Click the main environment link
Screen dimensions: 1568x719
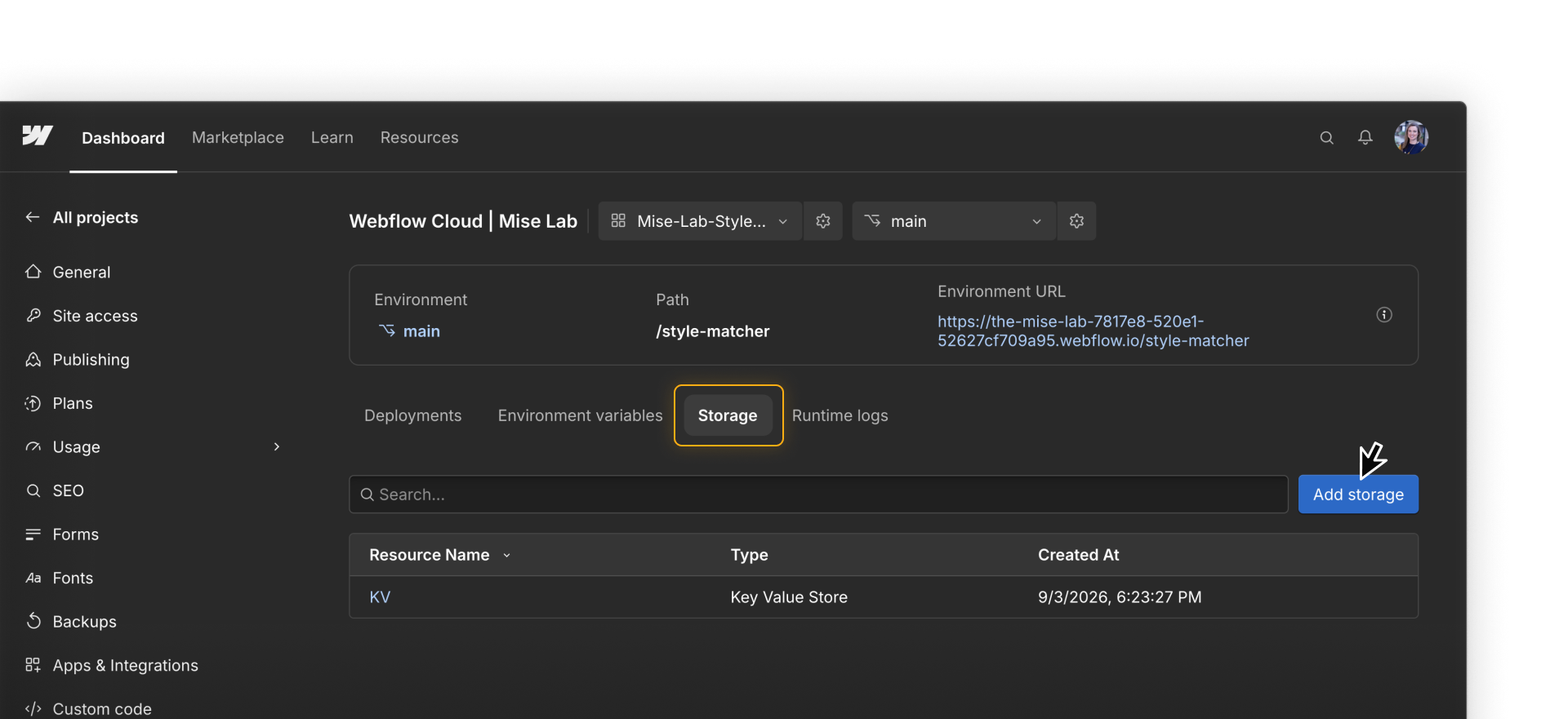click(x=421, y=331)
